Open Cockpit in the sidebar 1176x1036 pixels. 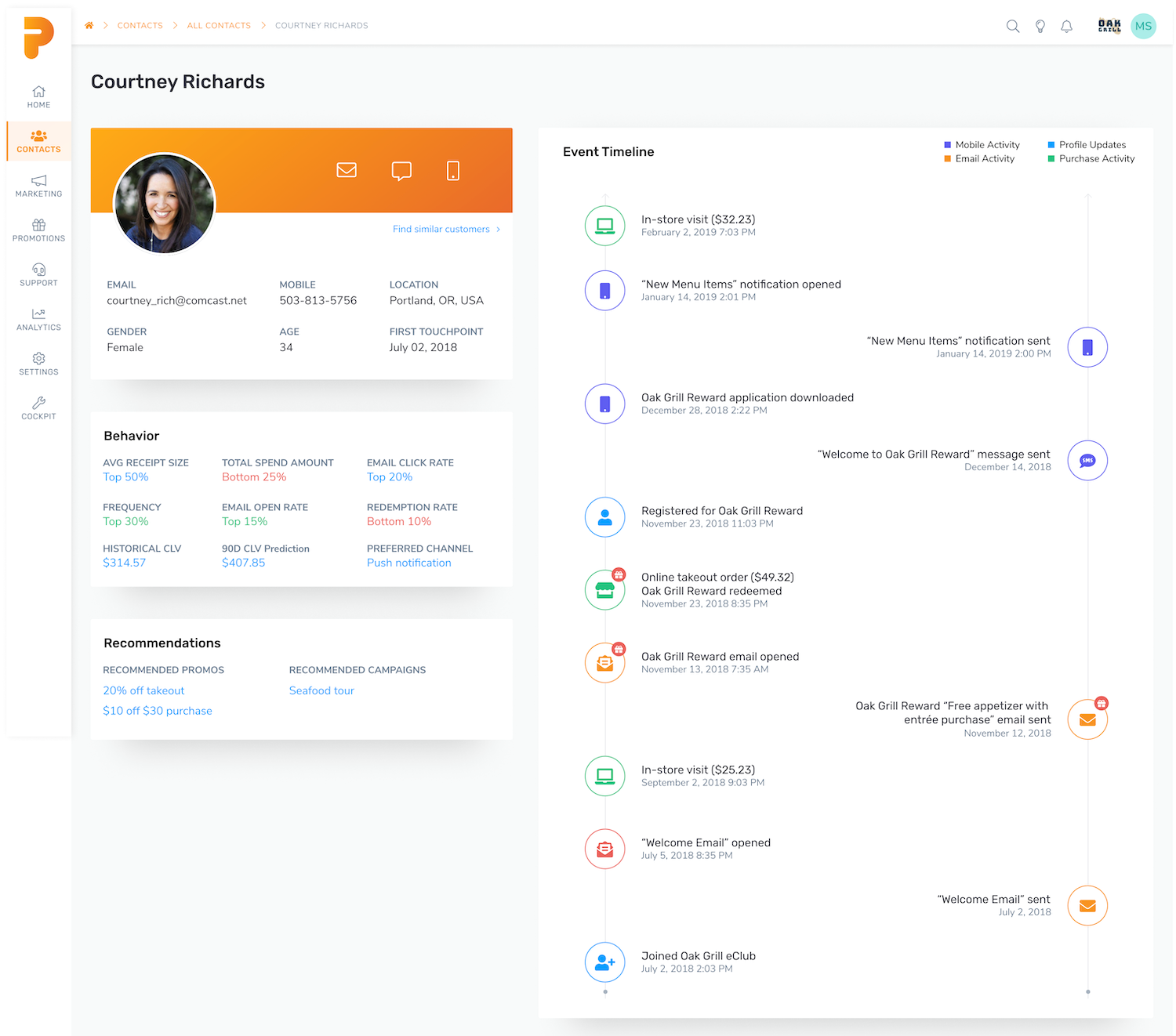(38, 409)
